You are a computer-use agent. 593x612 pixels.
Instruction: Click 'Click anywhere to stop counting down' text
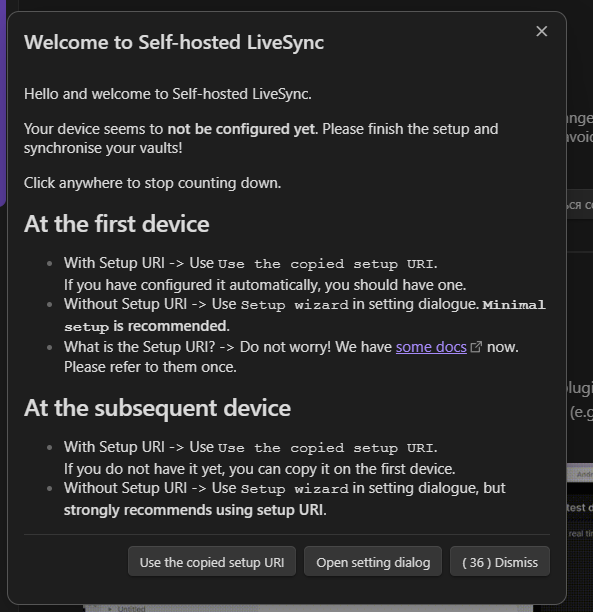(x=153, y=183)
